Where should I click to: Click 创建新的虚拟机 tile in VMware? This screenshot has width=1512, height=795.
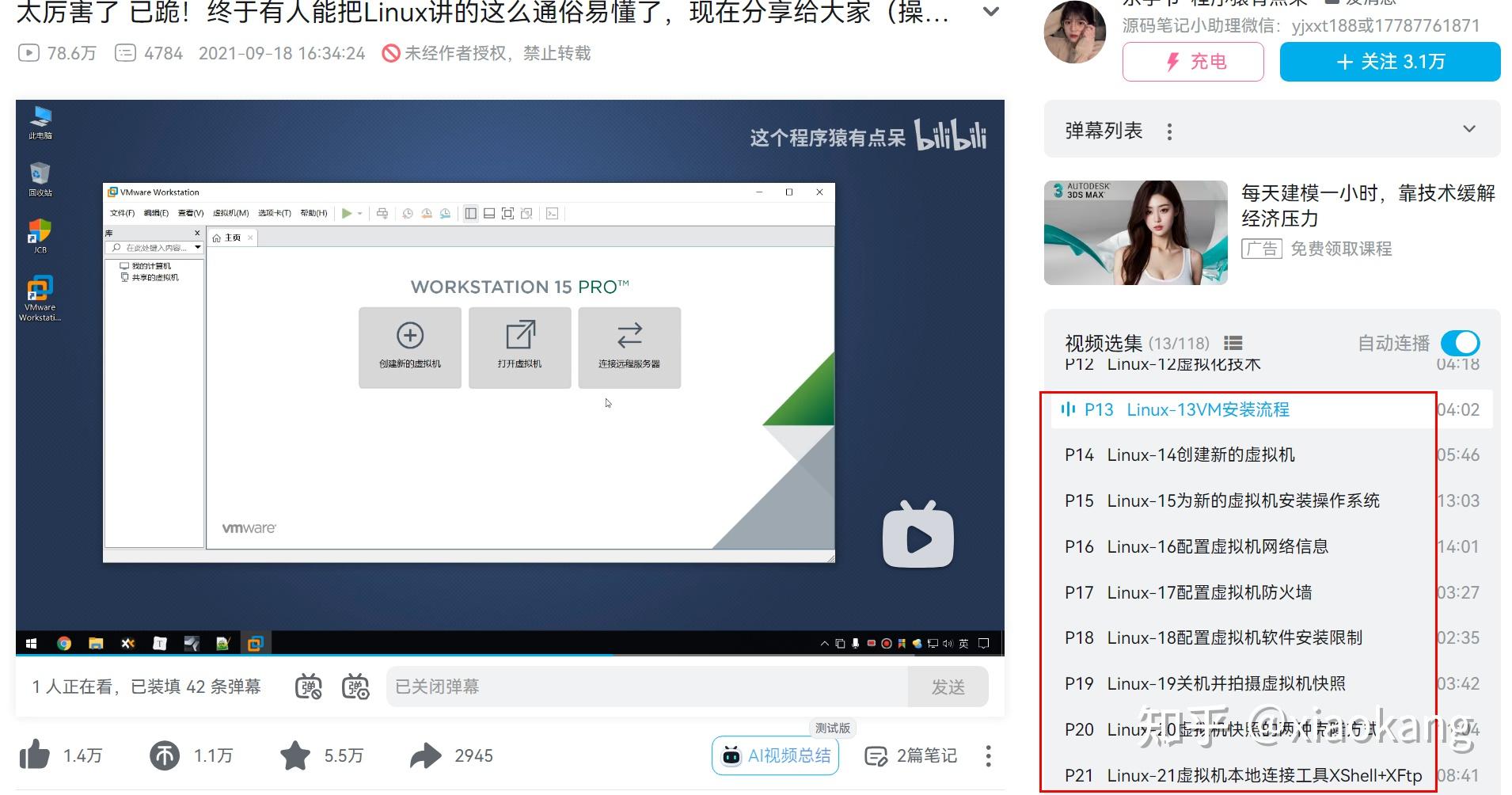tap(410, 348)
